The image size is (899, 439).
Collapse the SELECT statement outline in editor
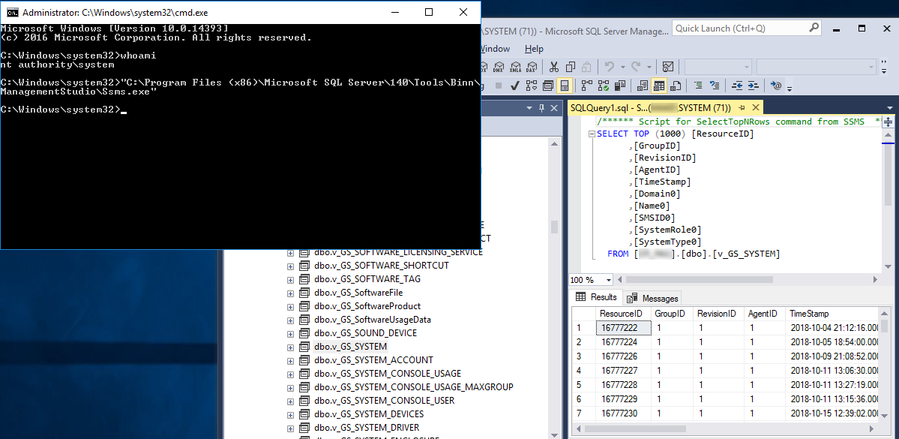(x=592, y=134)
